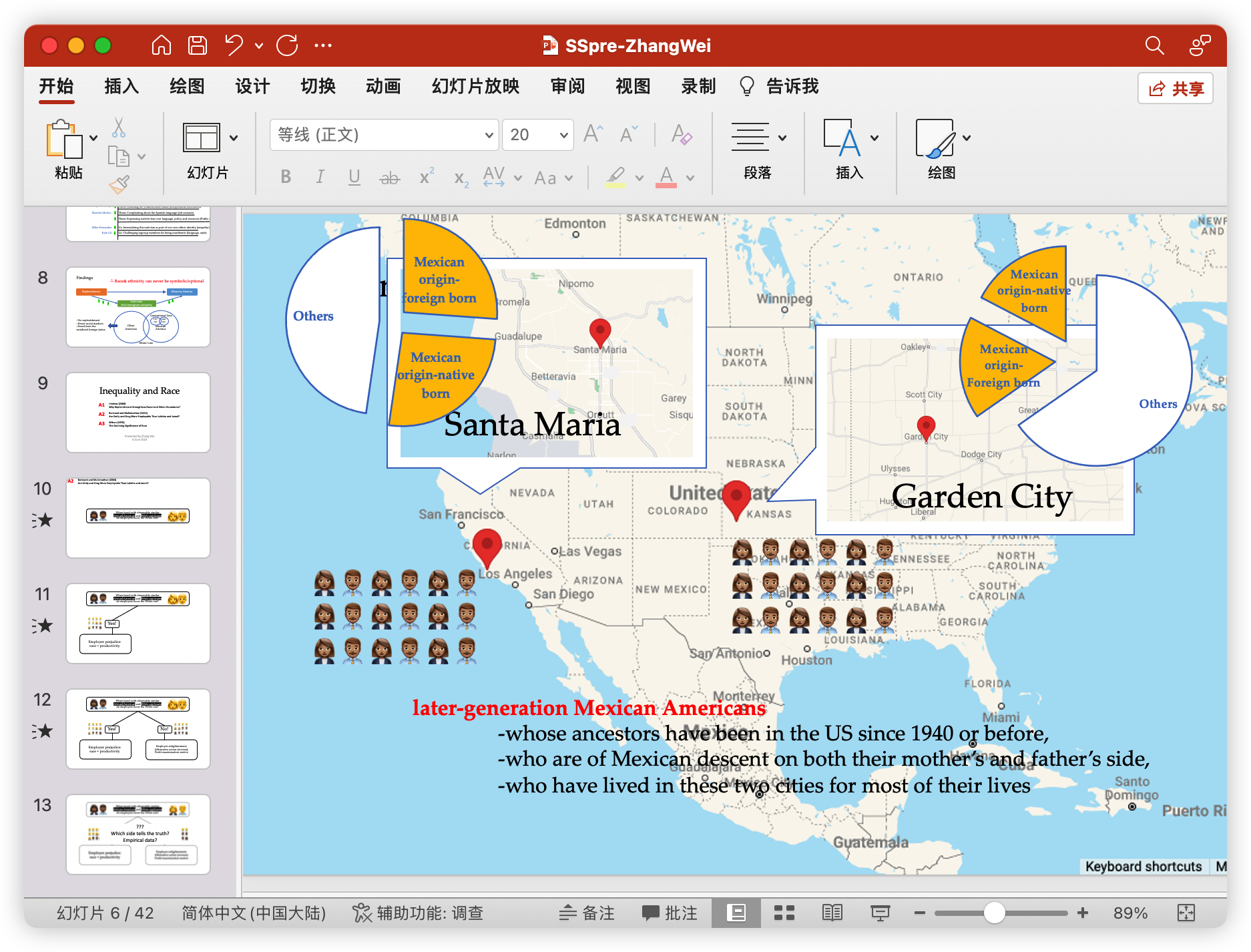This screenshot has width=1251, height=952.
Task: Save the presentation with the floppy disk icon
Action: 198,45
